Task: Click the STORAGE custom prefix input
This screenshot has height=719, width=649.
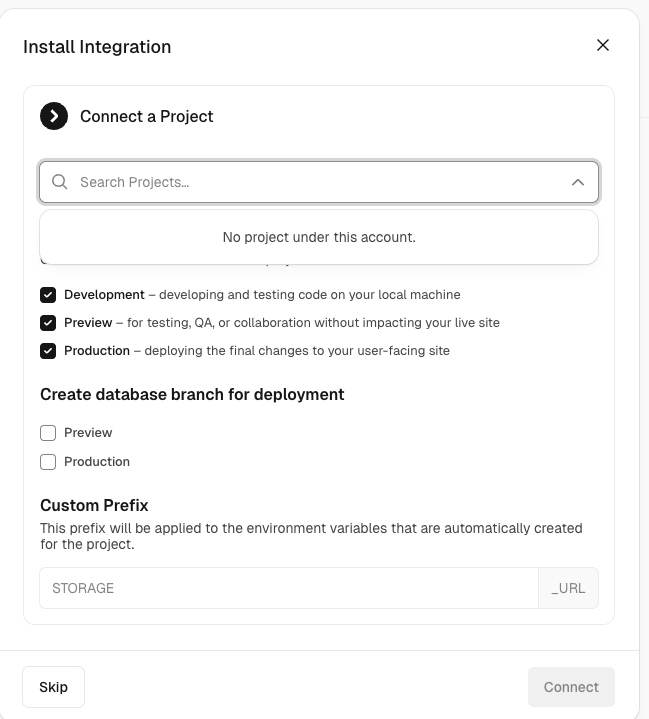Action: point(288,588)
